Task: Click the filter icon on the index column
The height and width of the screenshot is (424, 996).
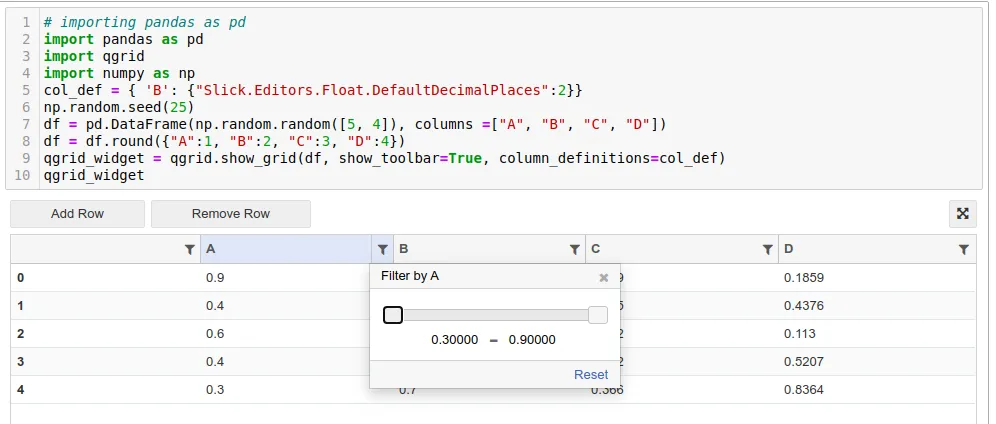Action: pos(190,249)
